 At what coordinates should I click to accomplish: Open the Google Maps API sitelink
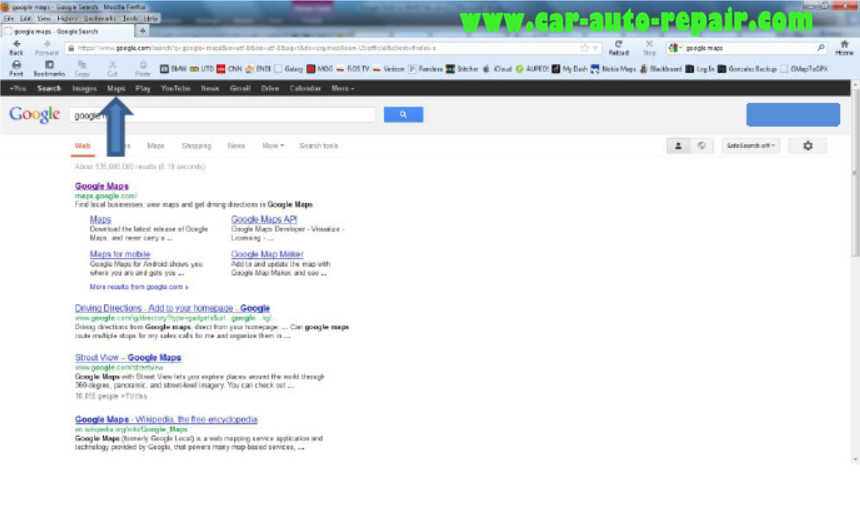click(264, 219)
